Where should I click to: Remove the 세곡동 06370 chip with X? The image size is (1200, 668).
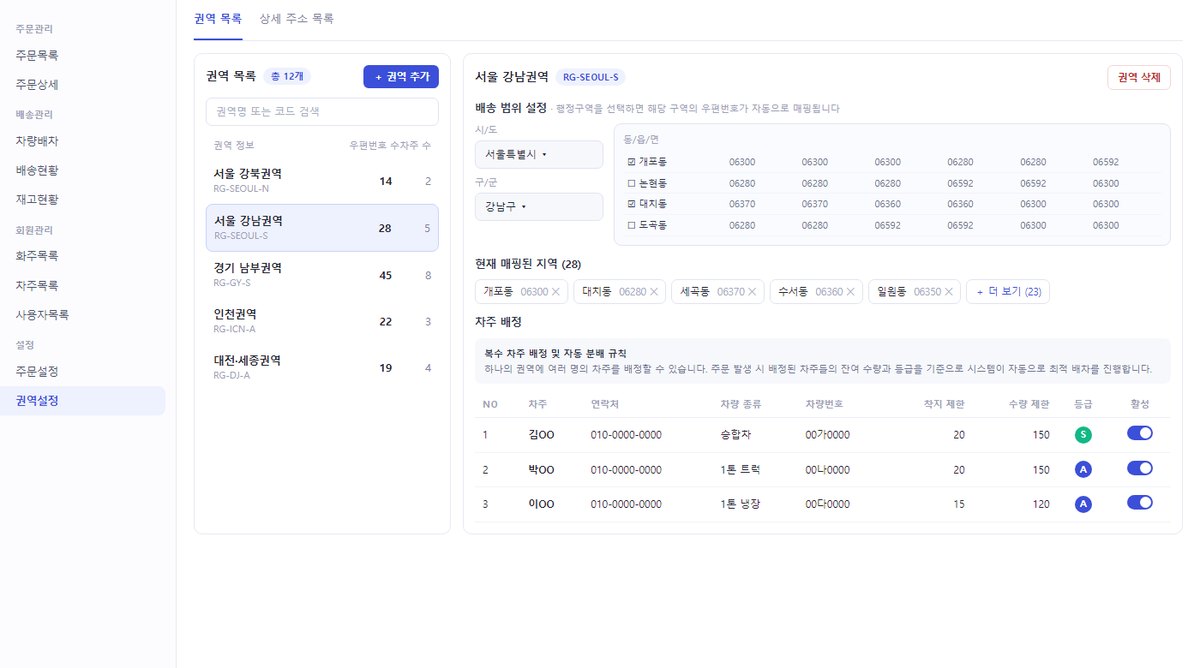point(752,292)
